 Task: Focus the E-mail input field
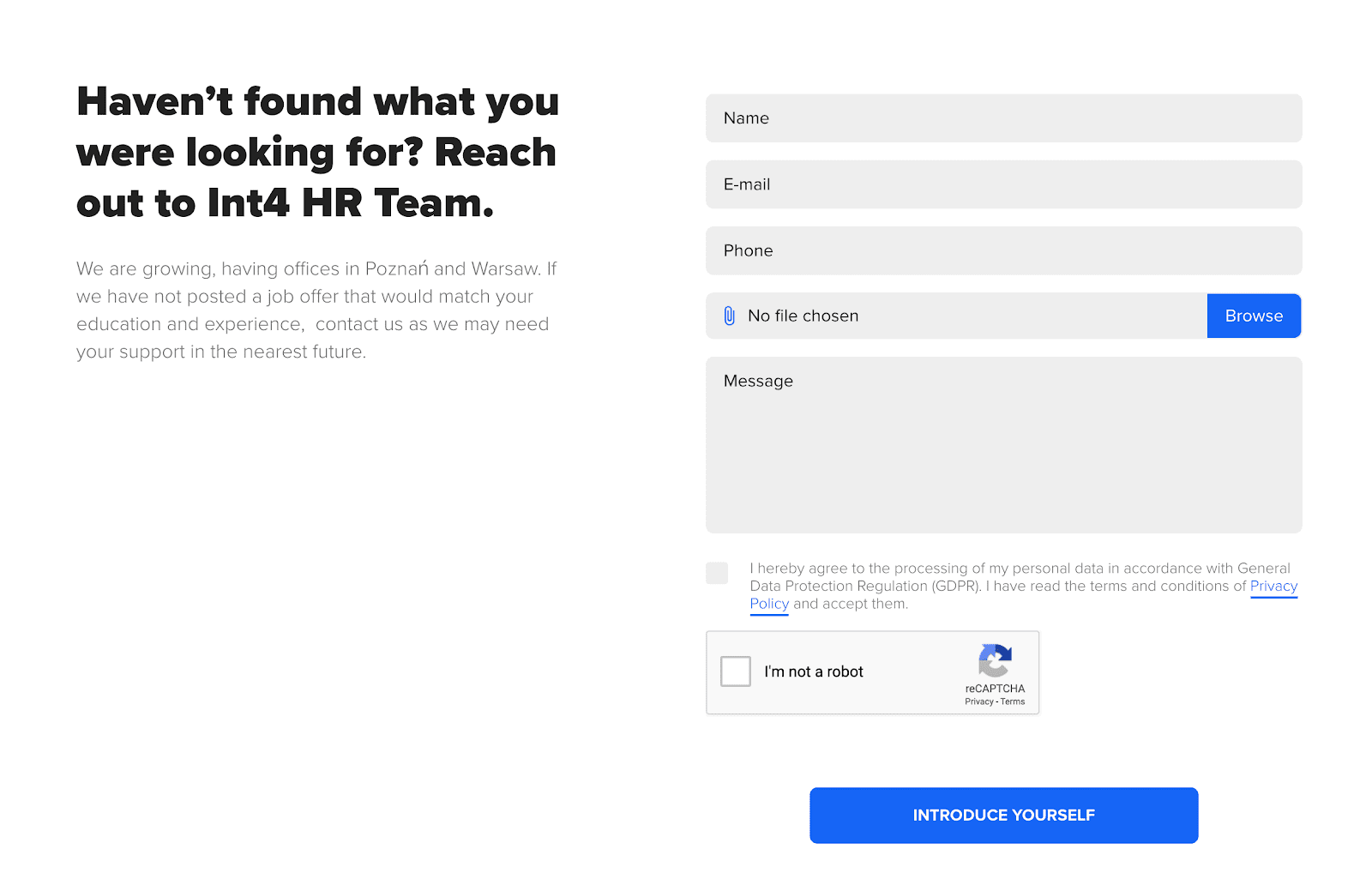tap(1003, 184)
